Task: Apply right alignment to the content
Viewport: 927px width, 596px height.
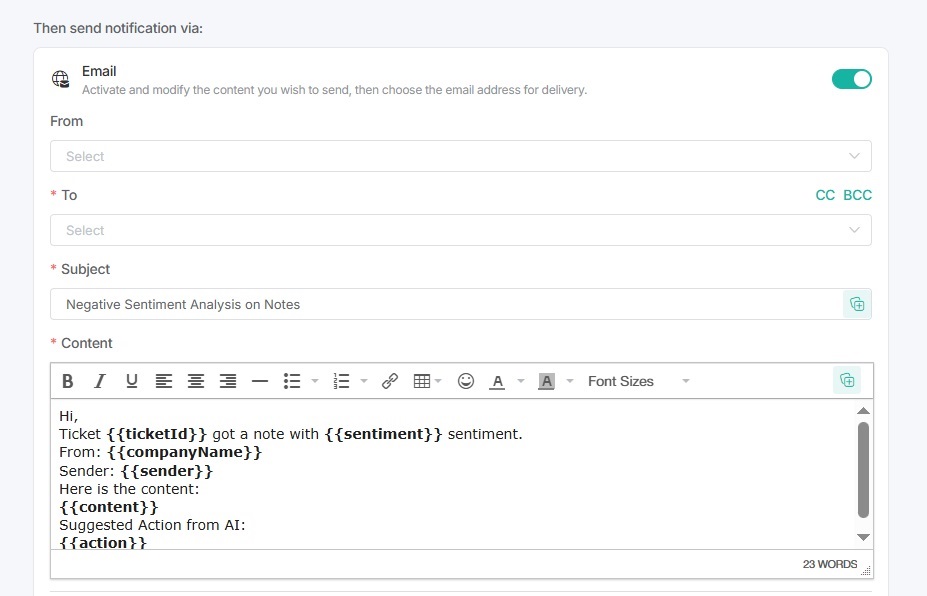Action: tap(228, 381)
